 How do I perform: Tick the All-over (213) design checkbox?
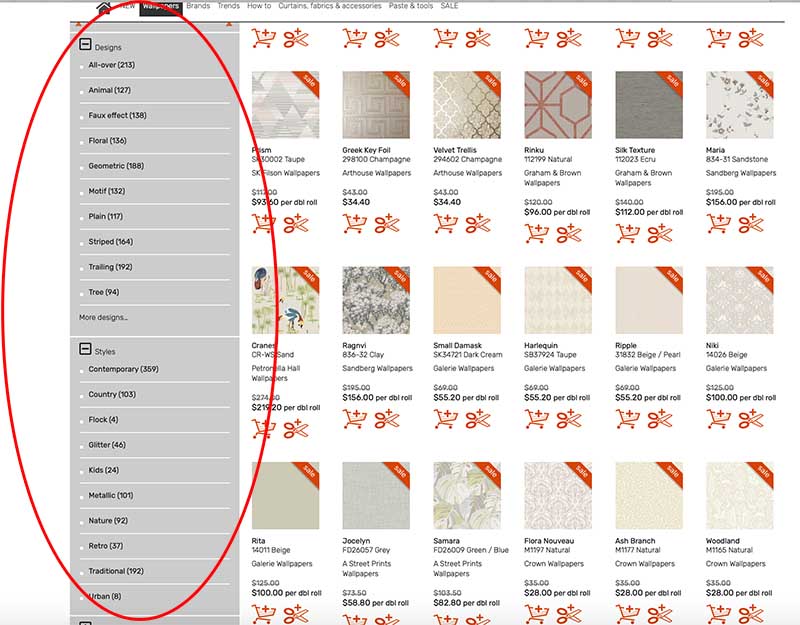tap(82, 67)
